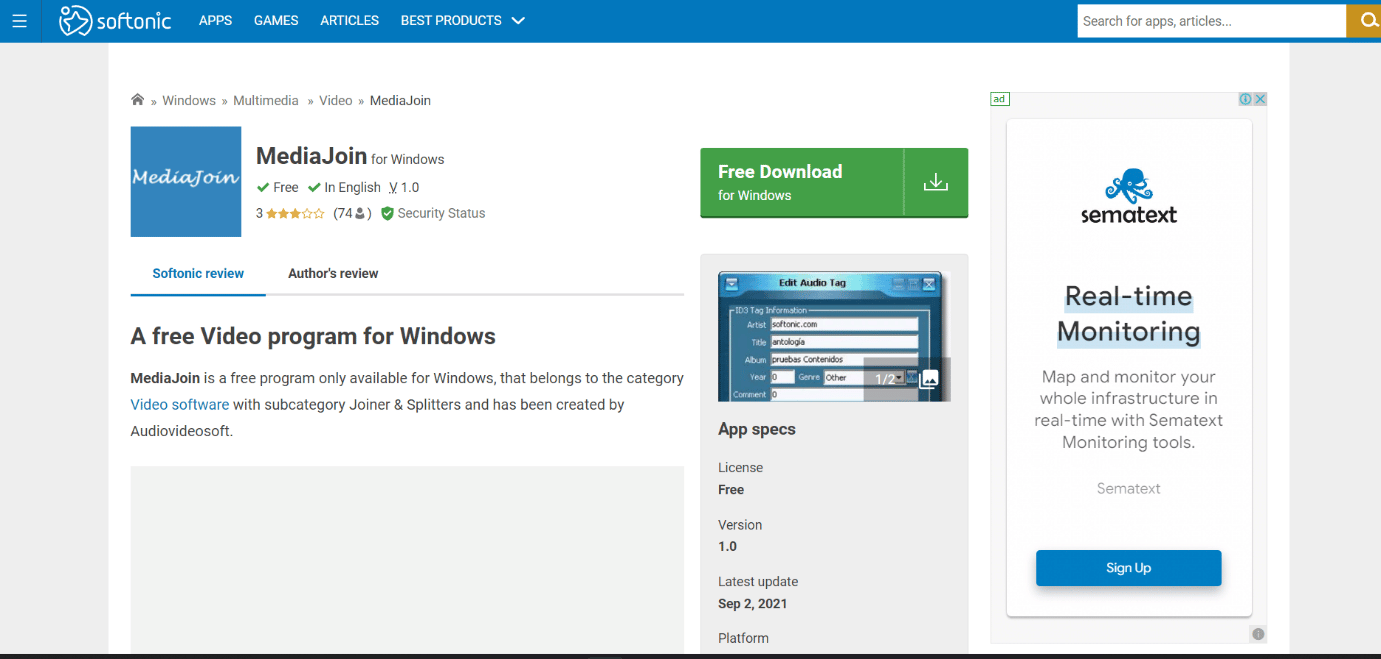Click the MediaJoin app logo image
Image resolution: width=1381 pixels, height=659 pixels.
186,182
